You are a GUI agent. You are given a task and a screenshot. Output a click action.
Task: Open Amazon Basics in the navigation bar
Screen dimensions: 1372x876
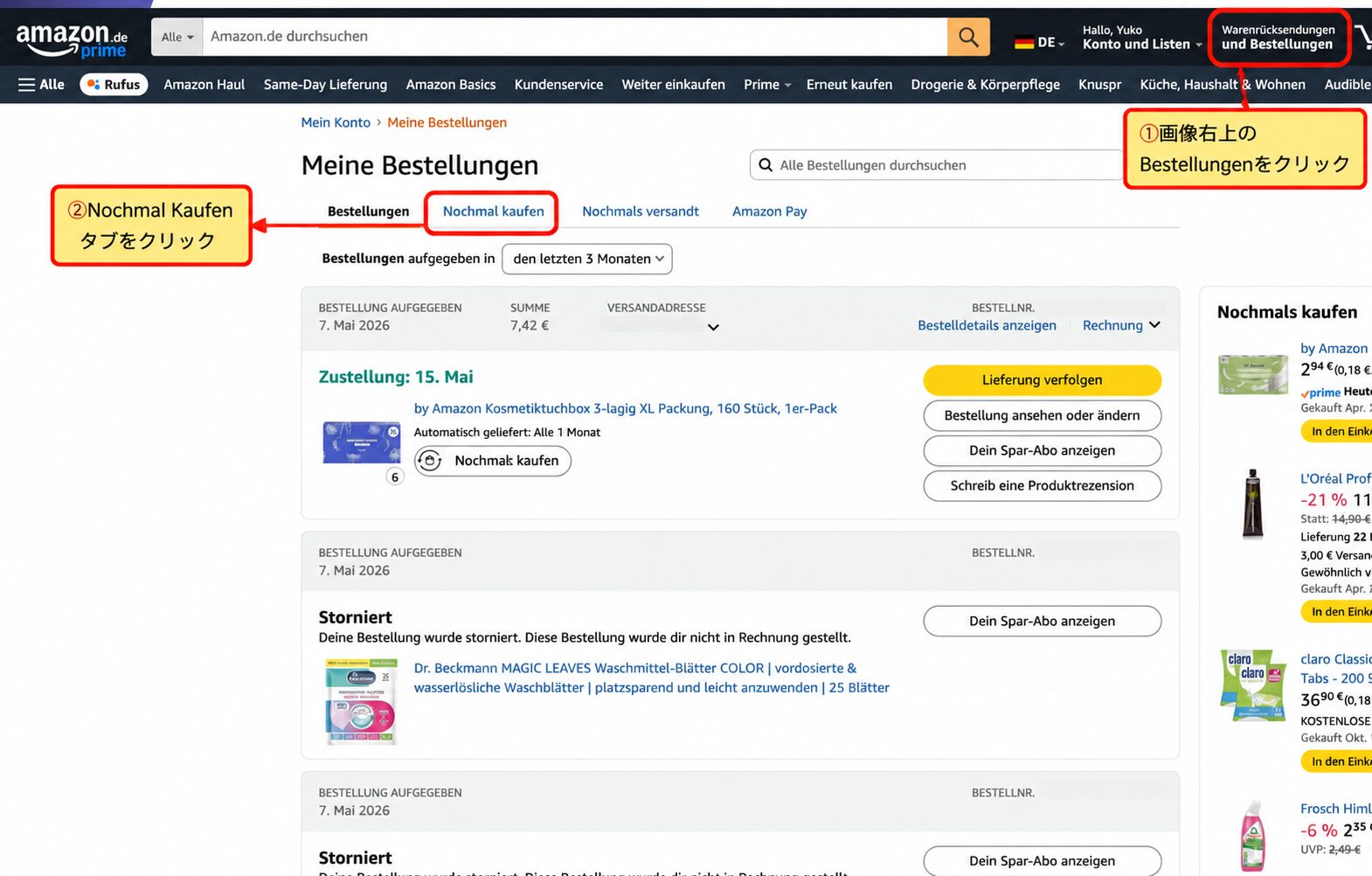(450, 84)
